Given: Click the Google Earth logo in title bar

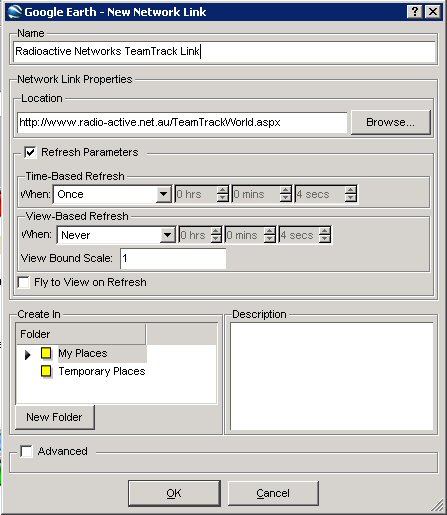Looking at the screenshot, I should pyautogui.click(x=14, y=12).
